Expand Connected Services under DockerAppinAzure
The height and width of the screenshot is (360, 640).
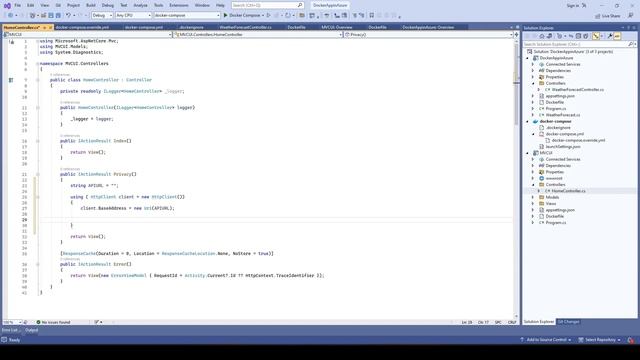[533, 64]
